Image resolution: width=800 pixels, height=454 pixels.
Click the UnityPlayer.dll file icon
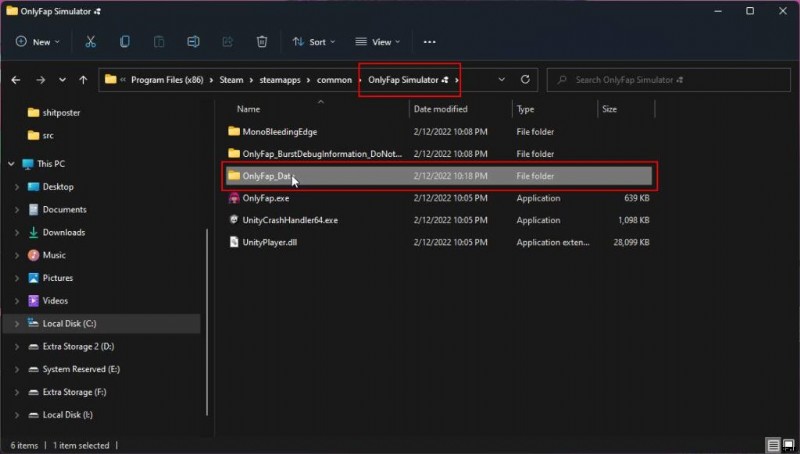click(x=234, y=242)
